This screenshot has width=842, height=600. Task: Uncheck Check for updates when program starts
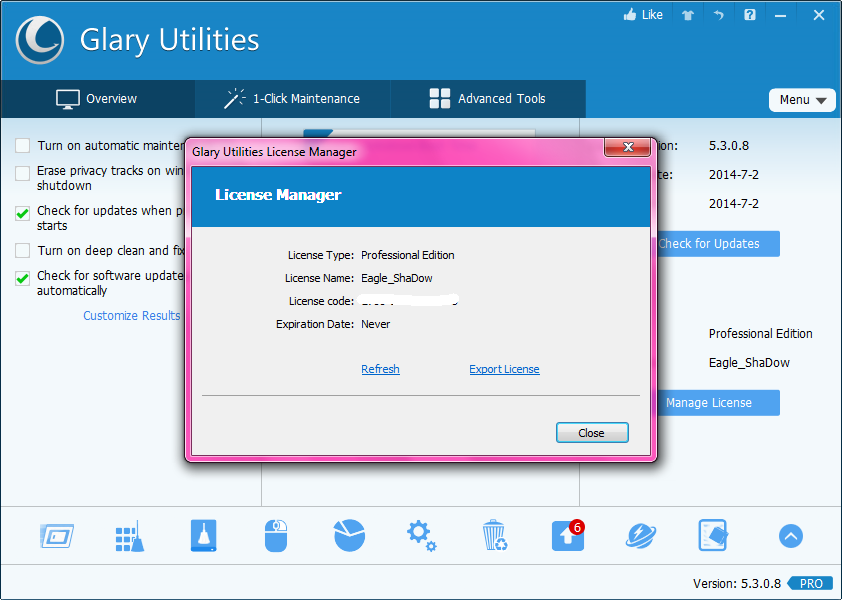pos(23,213)
